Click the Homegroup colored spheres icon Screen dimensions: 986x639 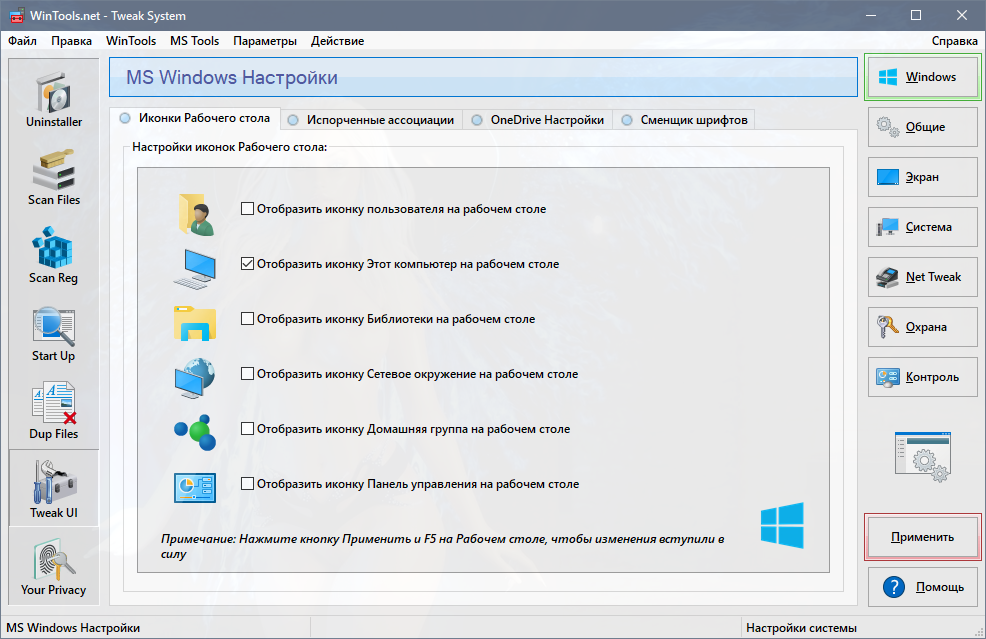195,432
